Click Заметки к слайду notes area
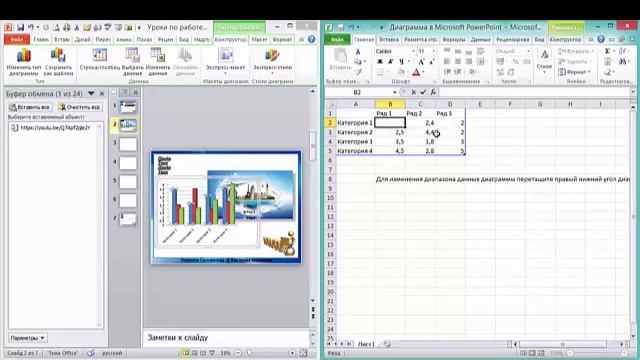 226,338
